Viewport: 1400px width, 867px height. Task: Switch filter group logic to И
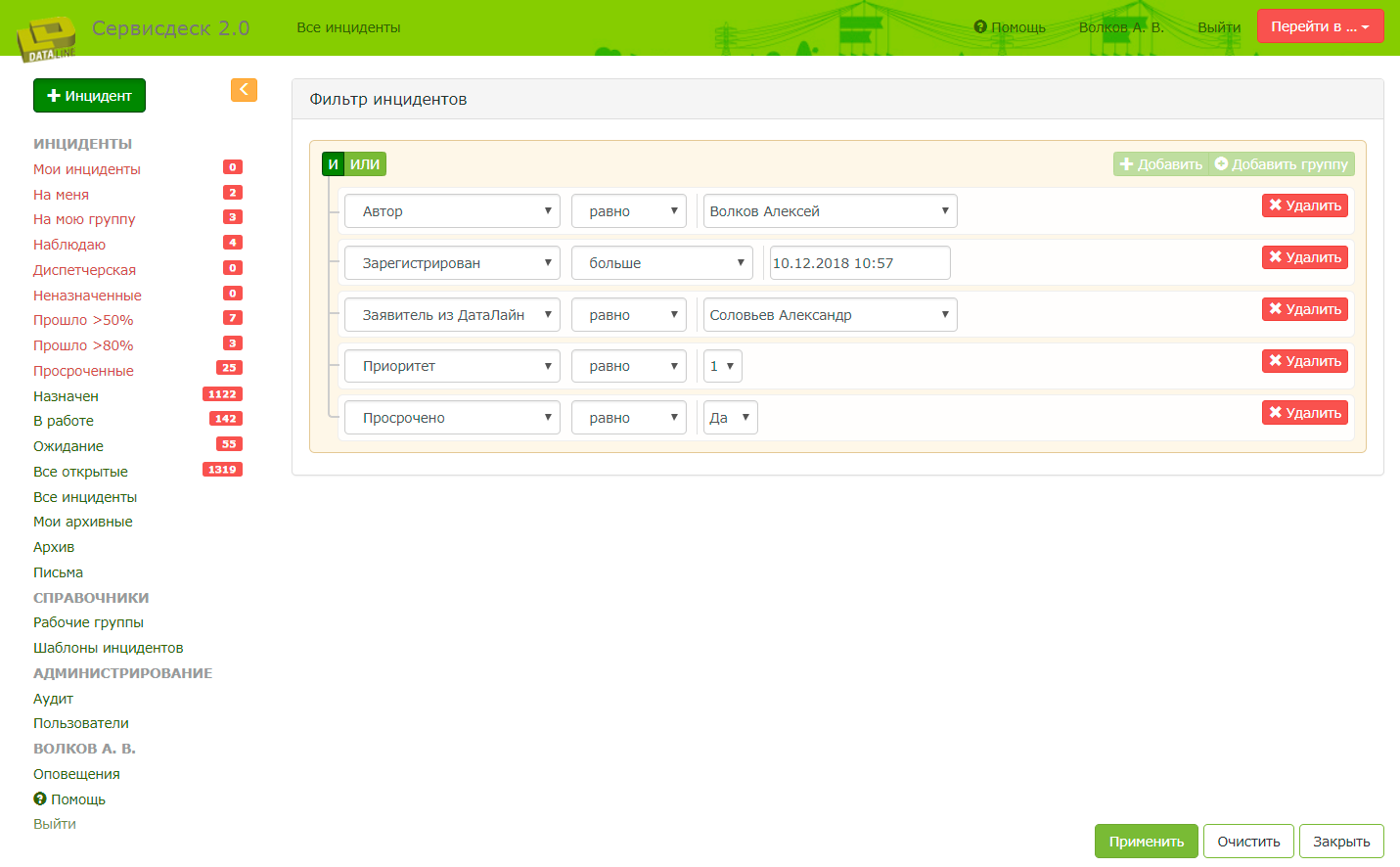(334, 164)
